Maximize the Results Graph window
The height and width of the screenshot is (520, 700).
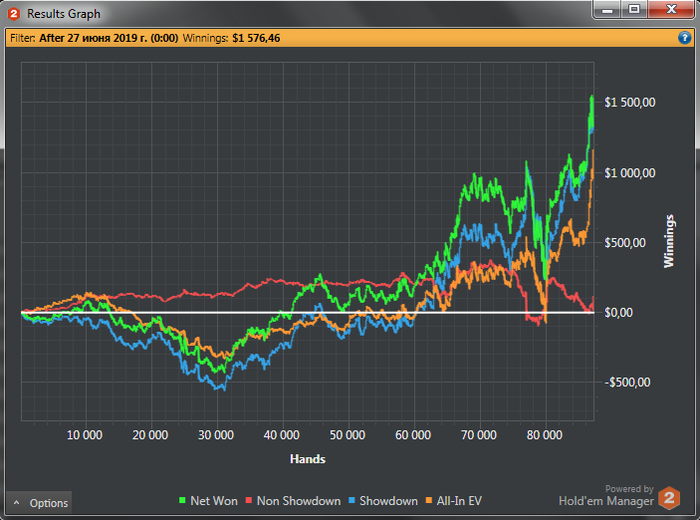point(634,9)
